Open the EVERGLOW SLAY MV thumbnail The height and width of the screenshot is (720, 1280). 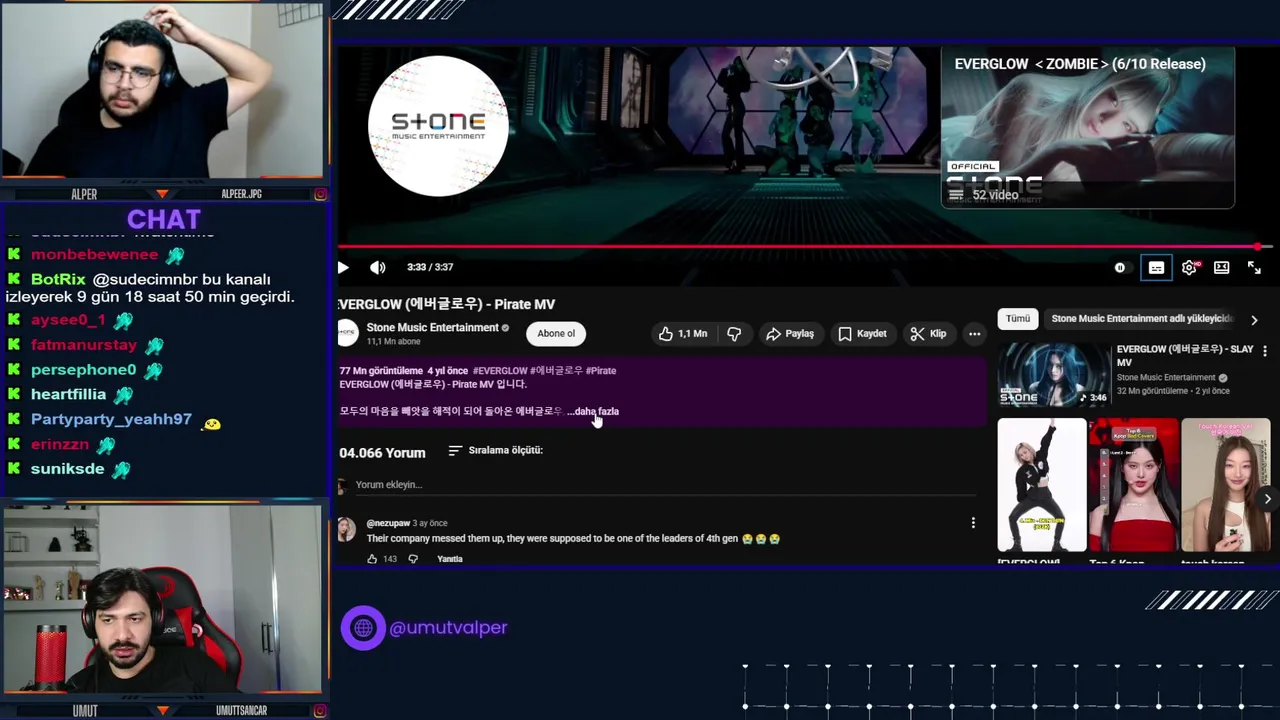(x=1054, y=375)
